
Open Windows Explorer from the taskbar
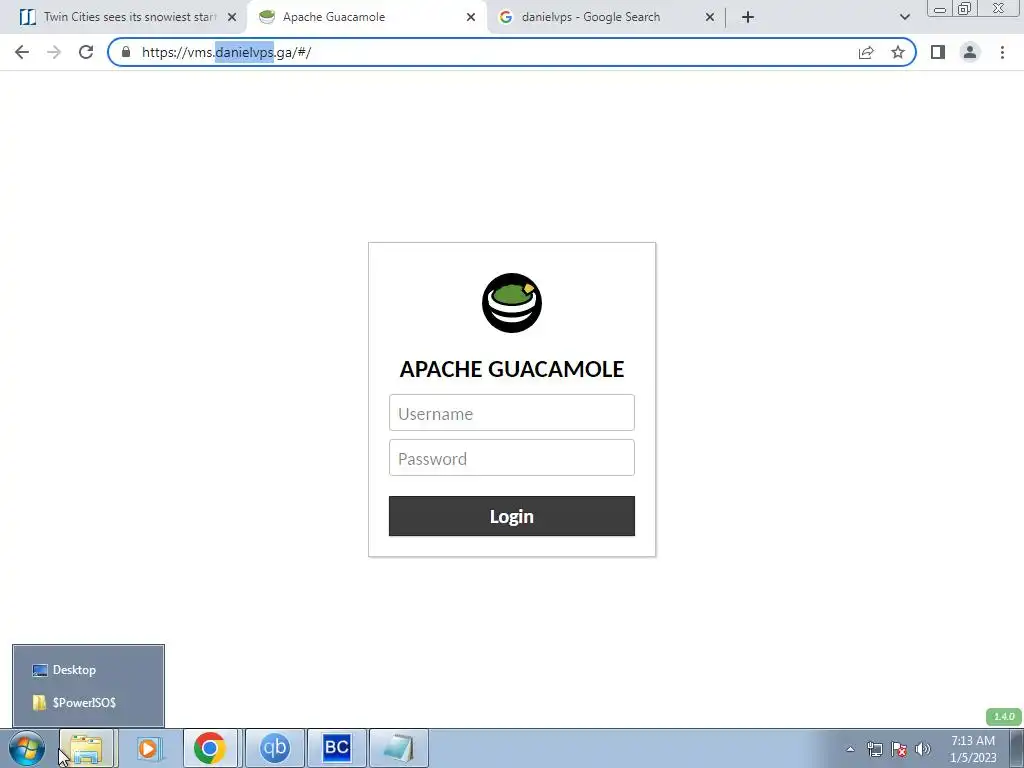point(87,748)
